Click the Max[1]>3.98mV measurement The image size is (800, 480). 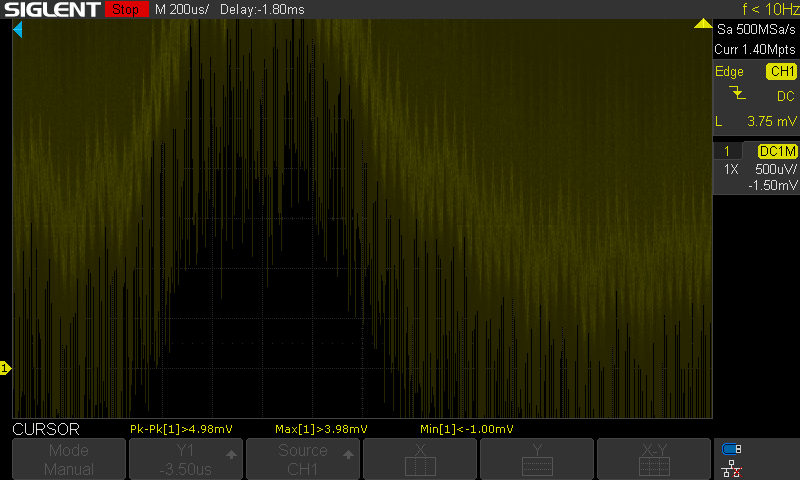click(x=321, y=429)
